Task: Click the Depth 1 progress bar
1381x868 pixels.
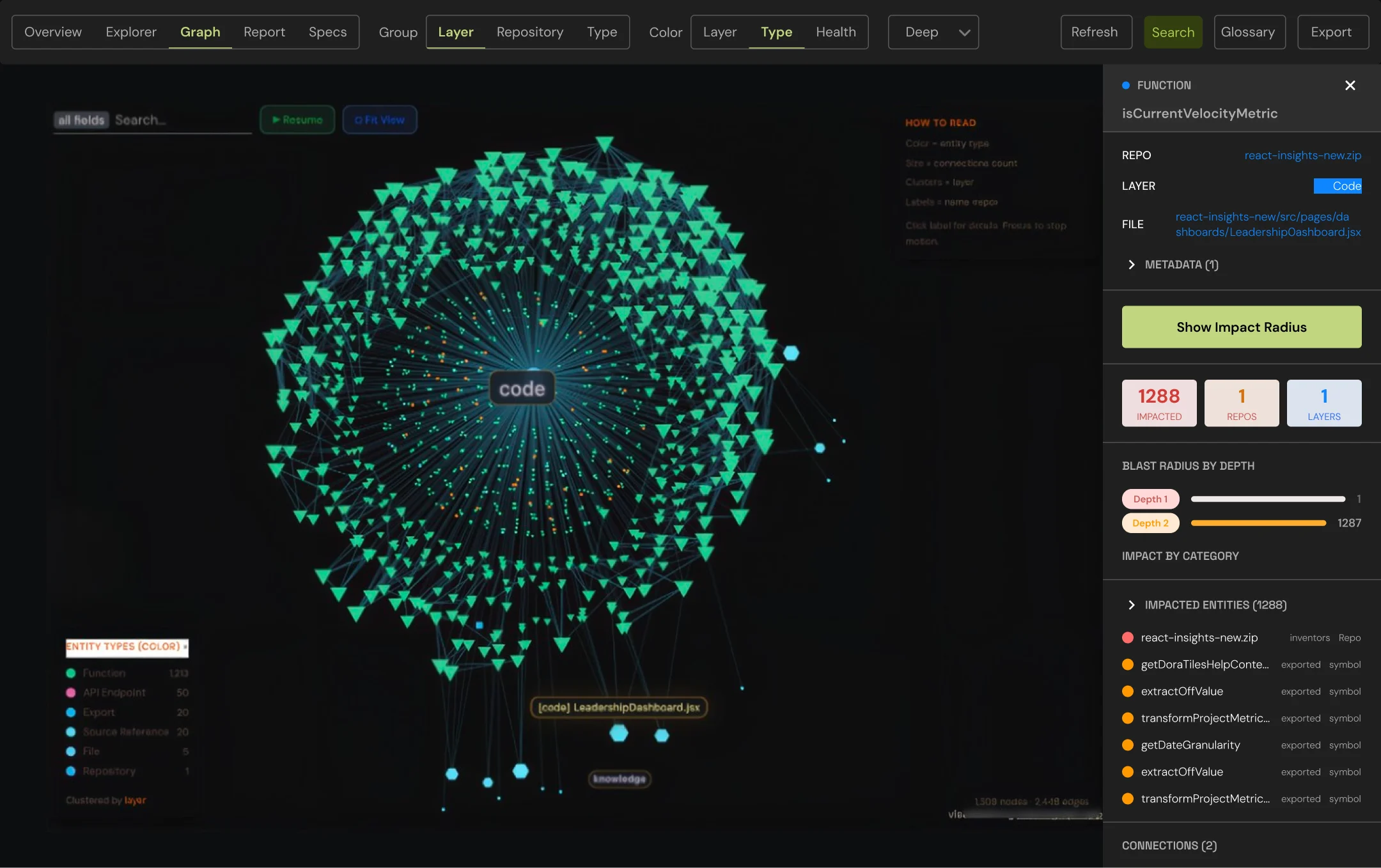Action: [1268, 499]
